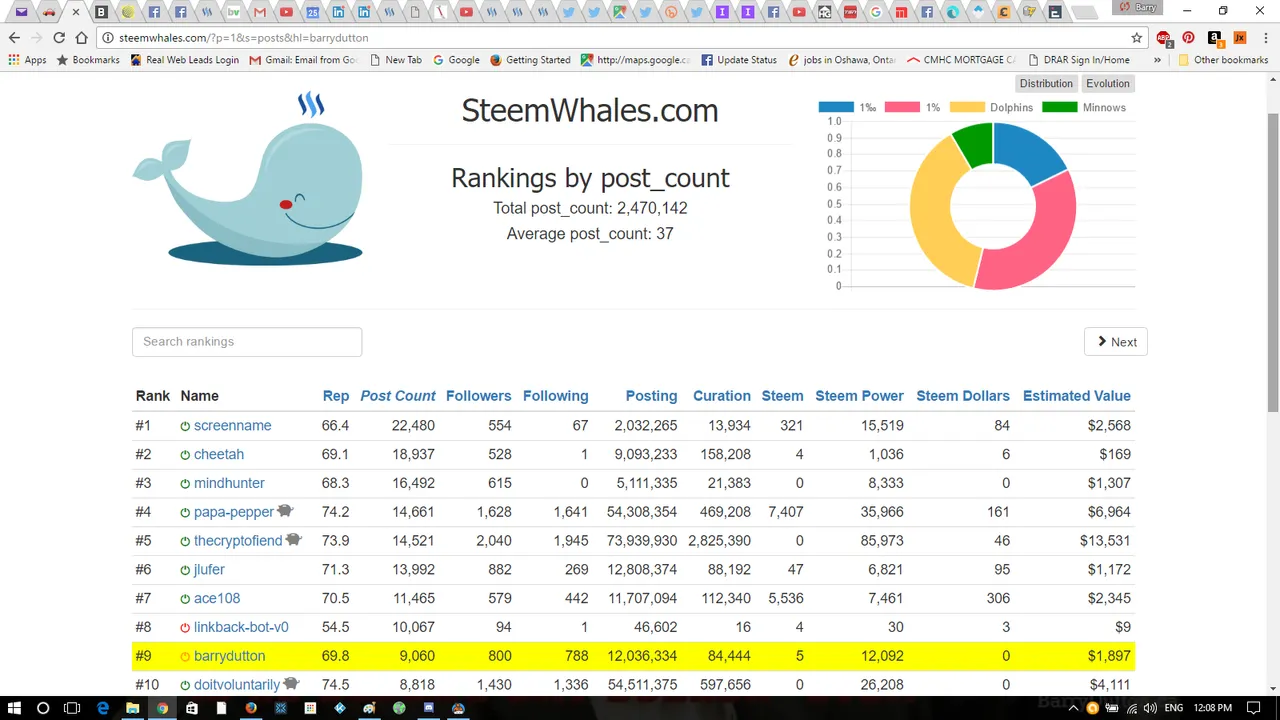
Task: Click the Search rankings input field
Action: (x=247, y=342)
